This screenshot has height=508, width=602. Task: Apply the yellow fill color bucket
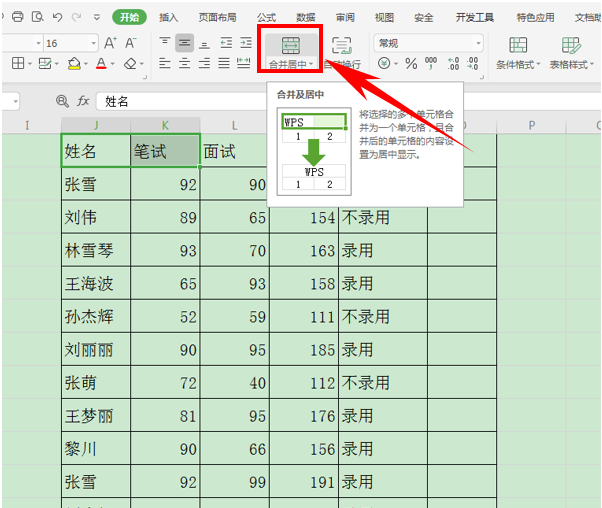tap(74, 63)
